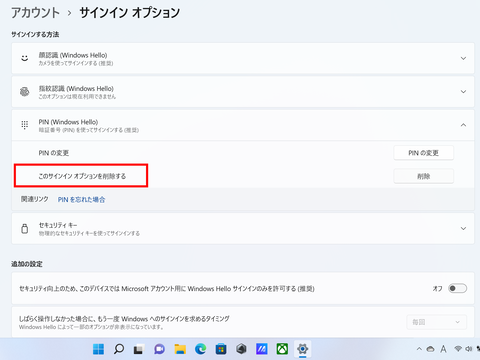Click the face recognition smiley icon
The image size is (480, 360).
tap(24, 58)
